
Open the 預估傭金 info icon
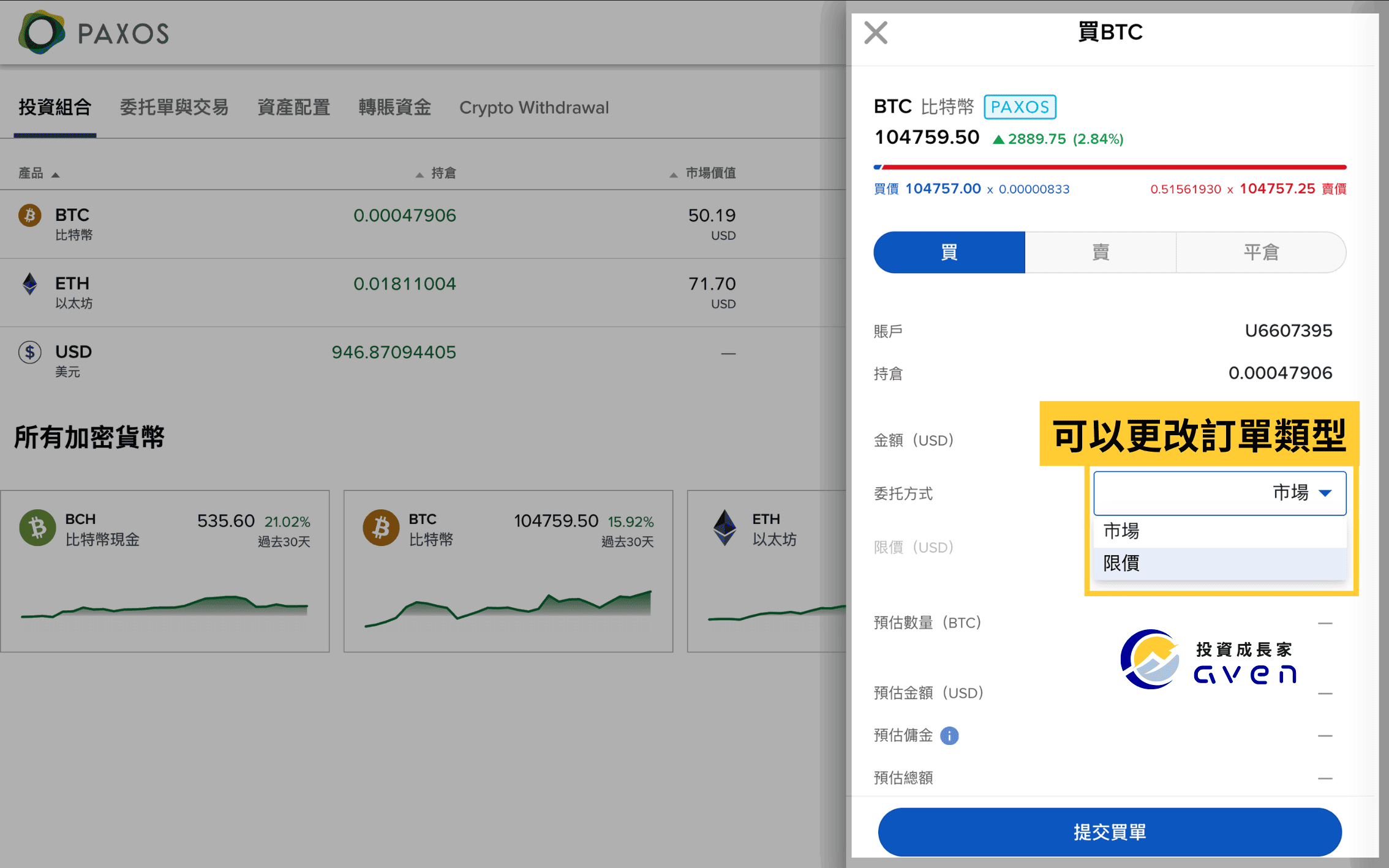[949, 735]
